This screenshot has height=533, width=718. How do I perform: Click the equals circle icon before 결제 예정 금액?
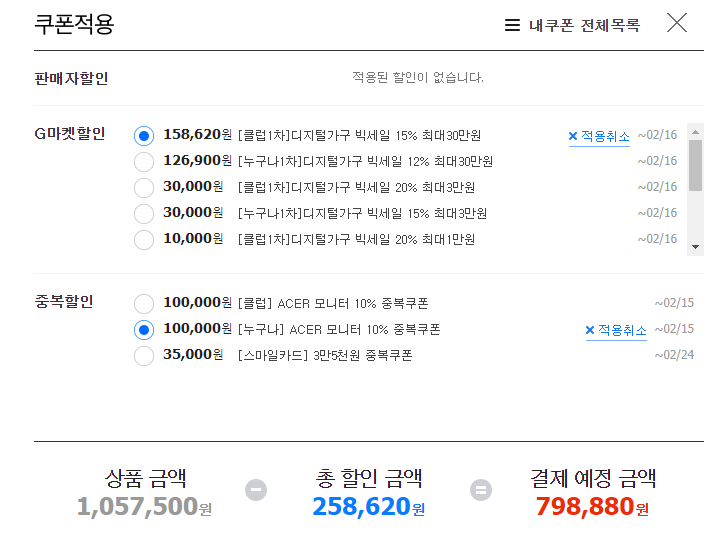pos(481,490)
